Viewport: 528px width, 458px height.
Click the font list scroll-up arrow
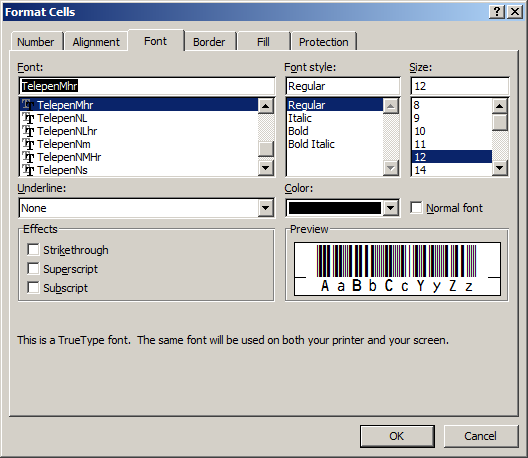pos(265,106)
